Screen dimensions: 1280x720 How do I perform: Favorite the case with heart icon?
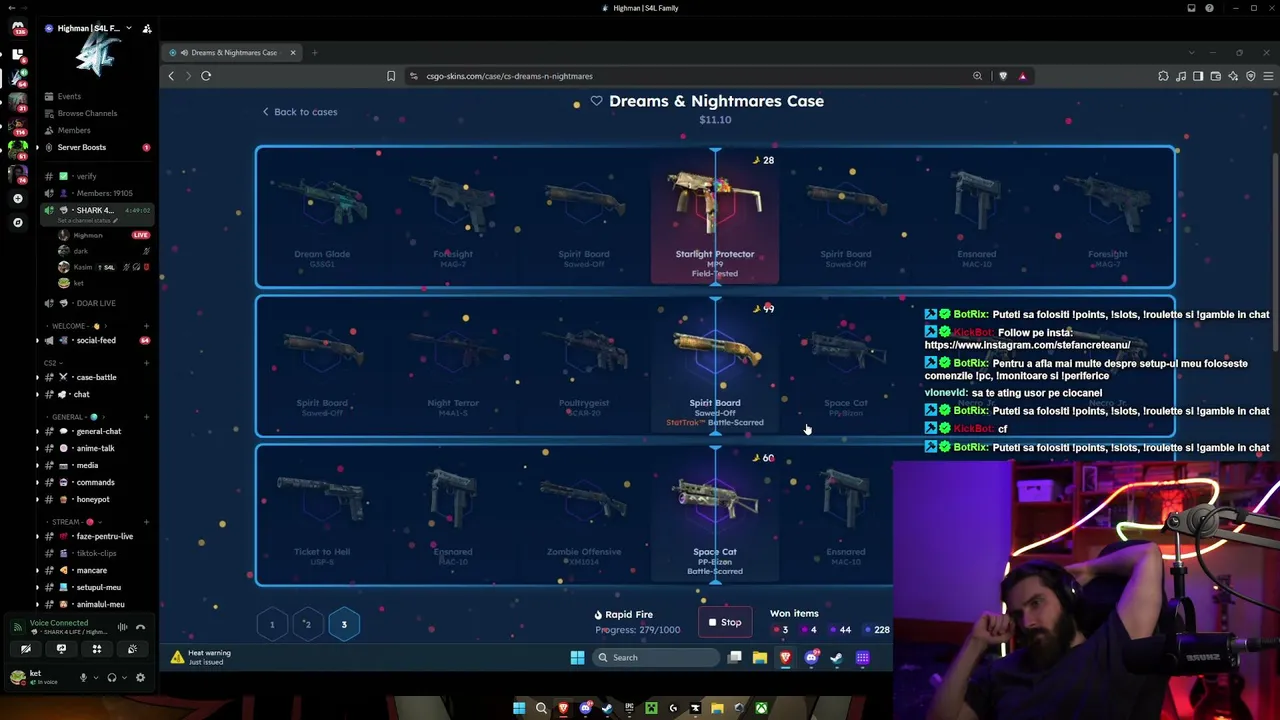coord(596,101)
